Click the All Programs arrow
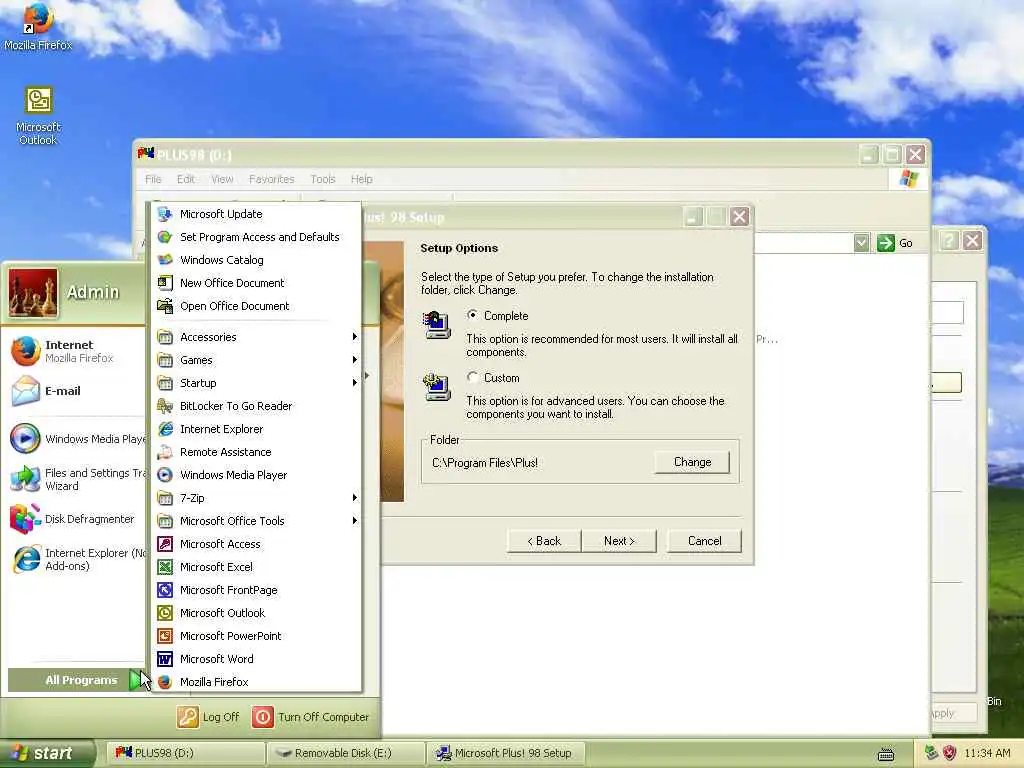 136,680
